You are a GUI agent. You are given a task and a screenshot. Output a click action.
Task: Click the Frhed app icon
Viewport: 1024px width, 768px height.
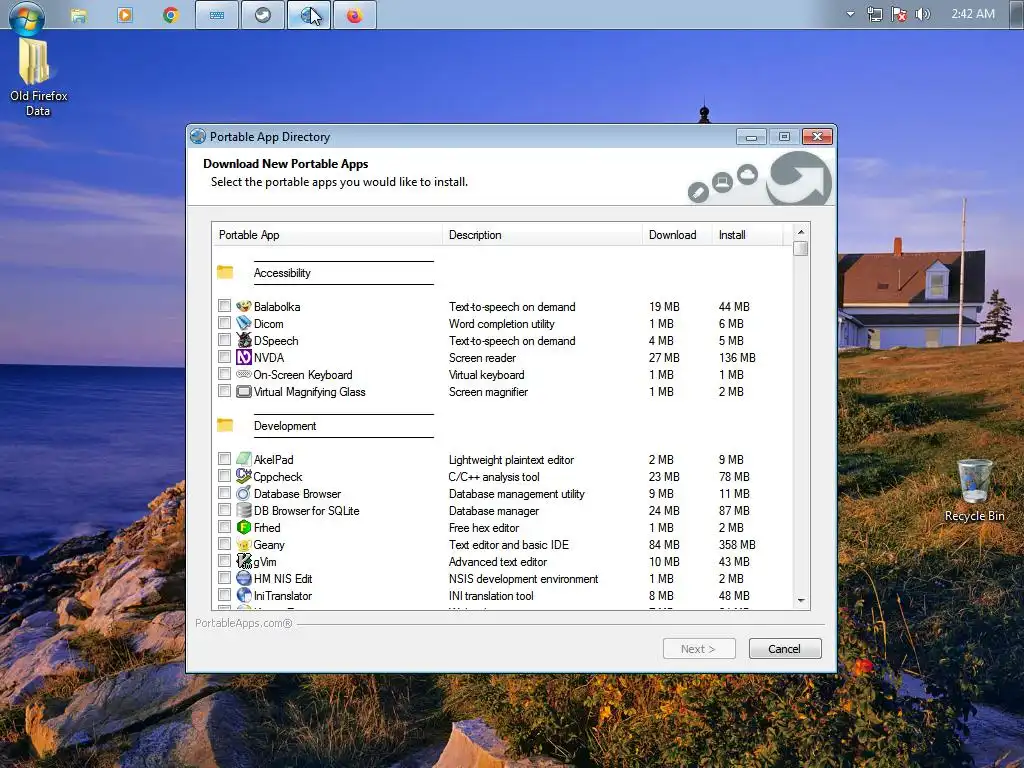(244, 527)
